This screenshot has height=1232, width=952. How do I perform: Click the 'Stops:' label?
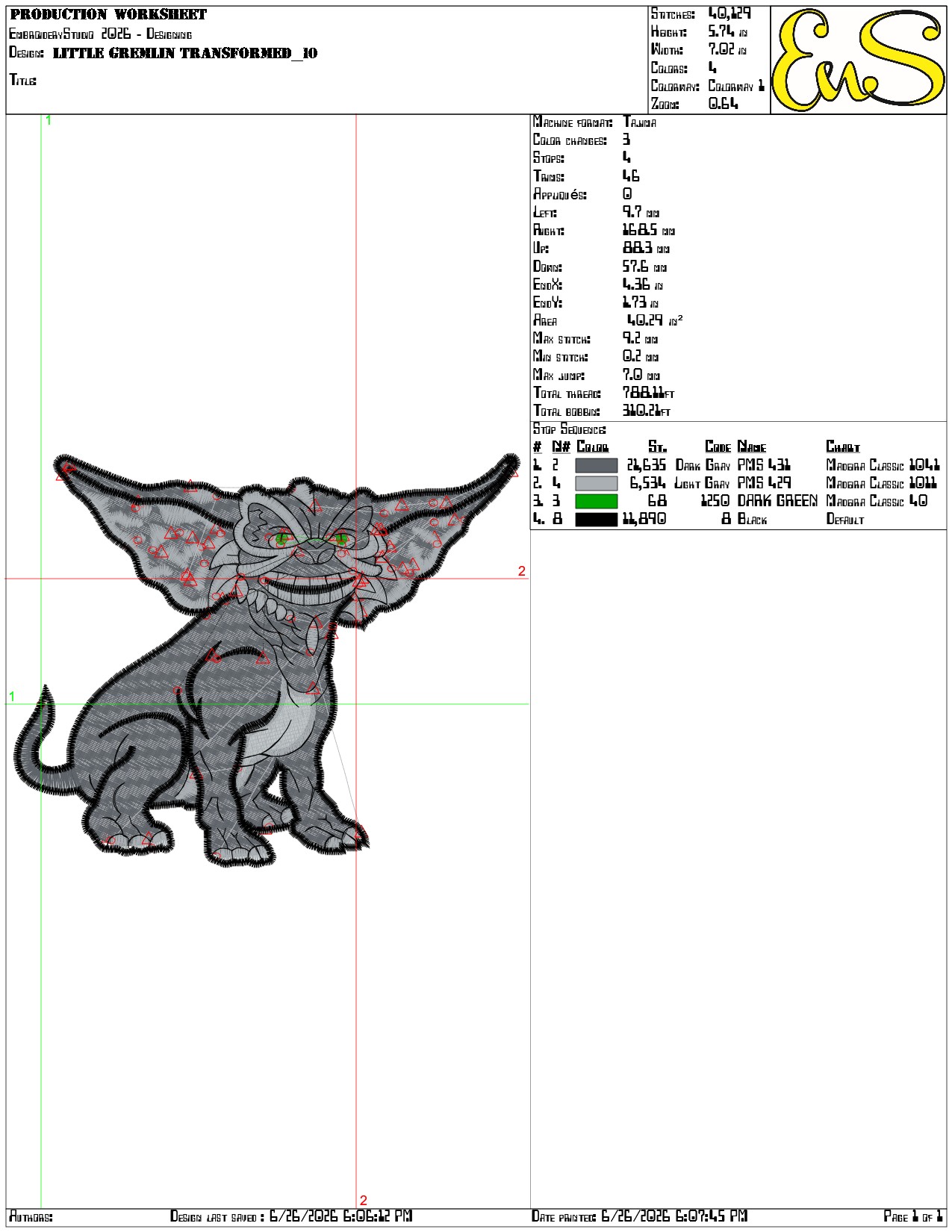coord(549,158)
